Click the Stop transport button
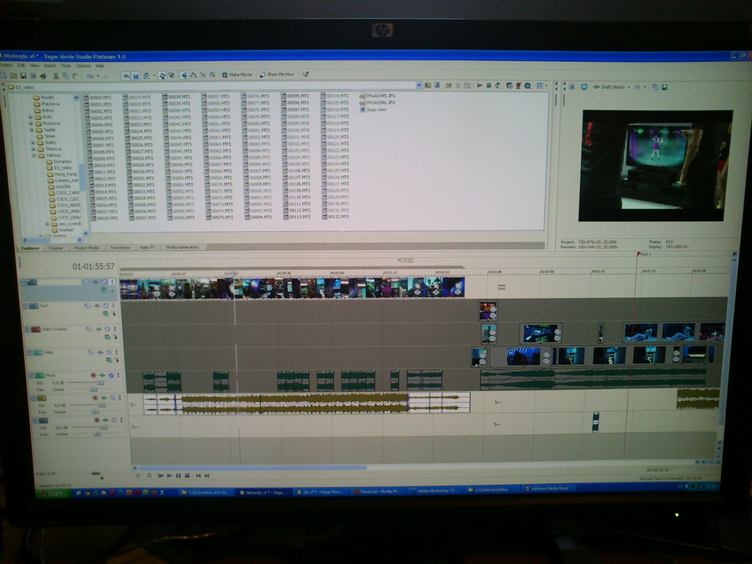The height and width of the screenshot is (564, 752). click(x=187, y=476)
